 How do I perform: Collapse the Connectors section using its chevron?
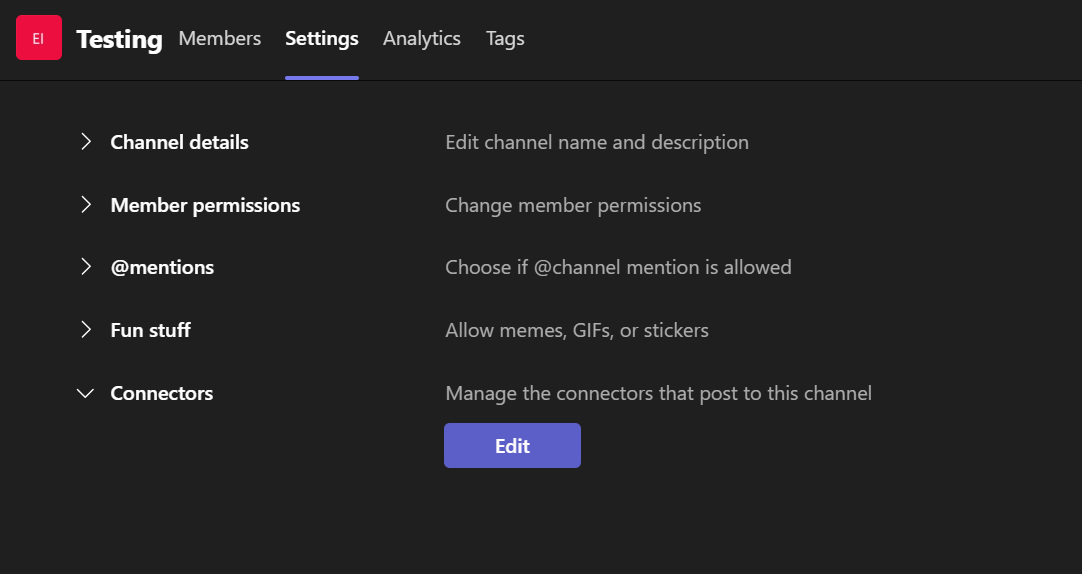[x=86, y=393]
